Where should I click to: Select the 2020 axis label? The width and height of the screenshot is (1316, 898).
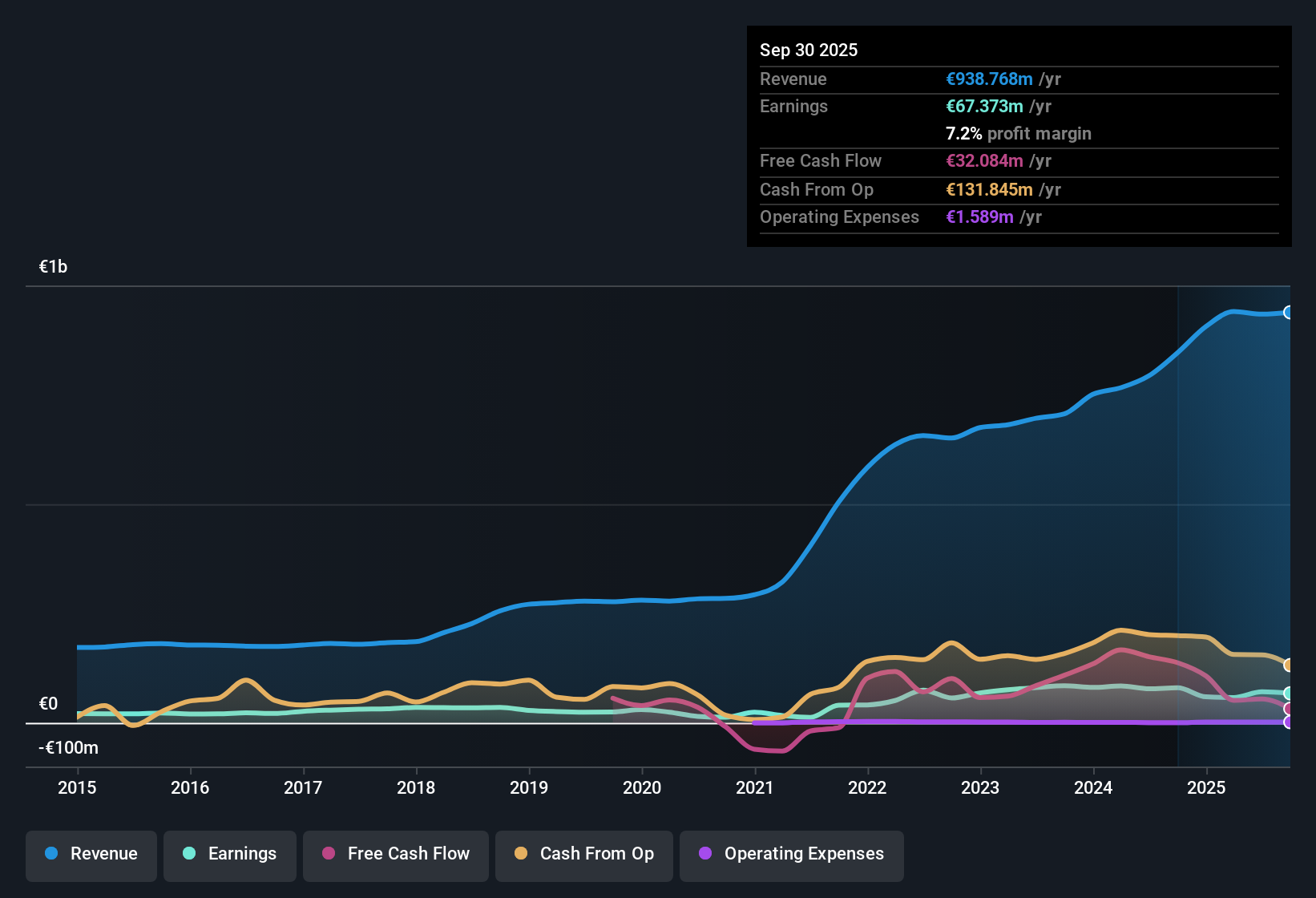pyautogui.click(x=641, y=788)
